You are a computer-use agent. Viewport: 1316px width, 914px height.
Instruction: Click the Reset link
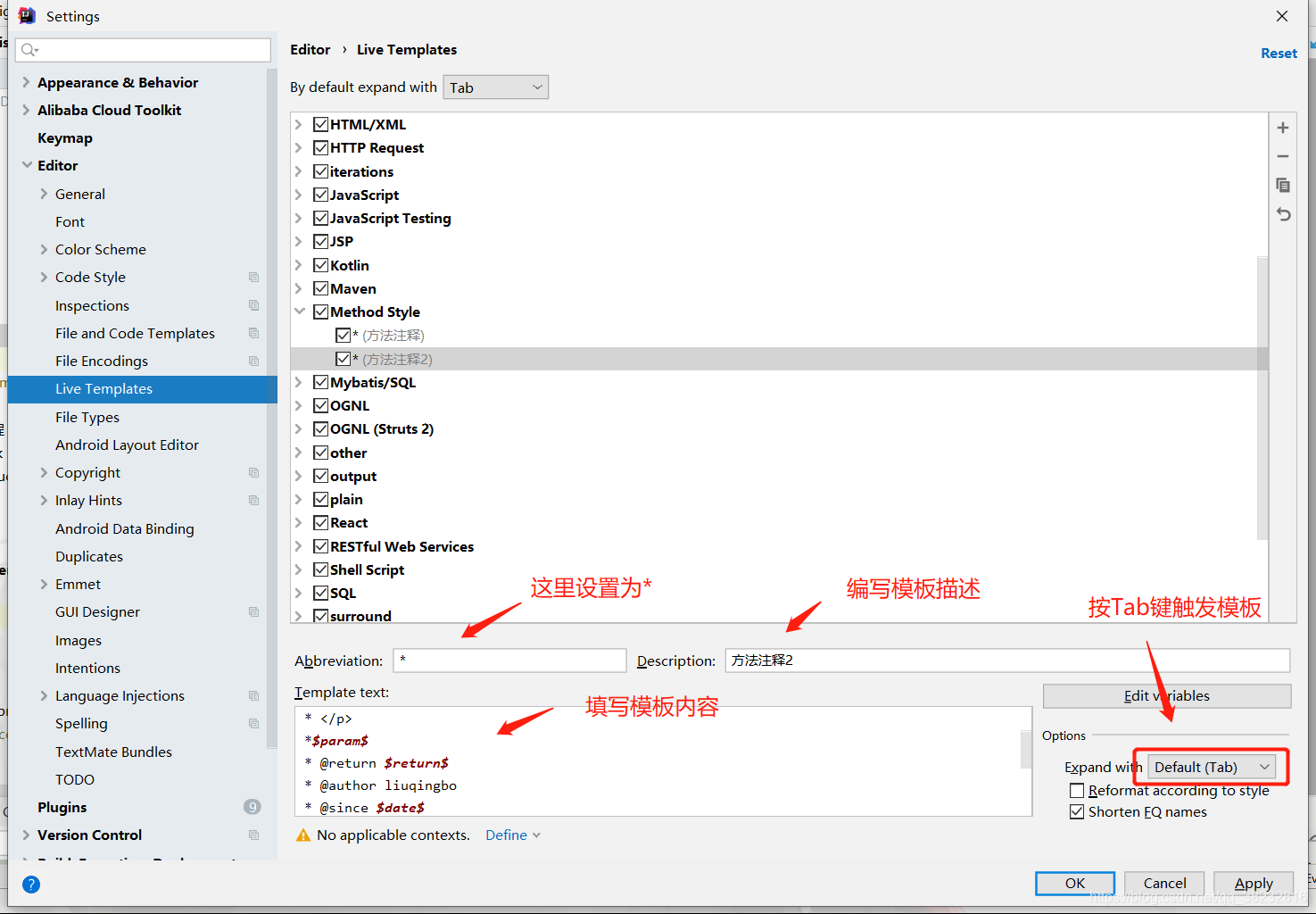1279,54
